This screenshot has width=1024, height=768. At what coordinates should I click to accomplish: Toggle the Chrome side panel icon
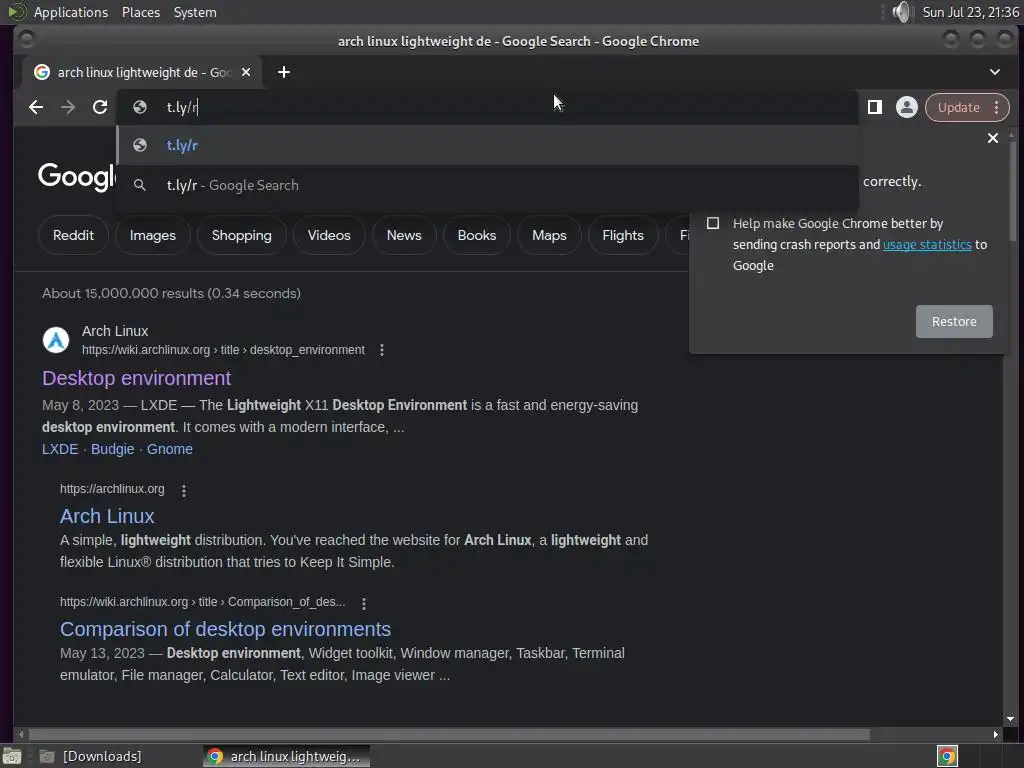(x=874, y=107)
